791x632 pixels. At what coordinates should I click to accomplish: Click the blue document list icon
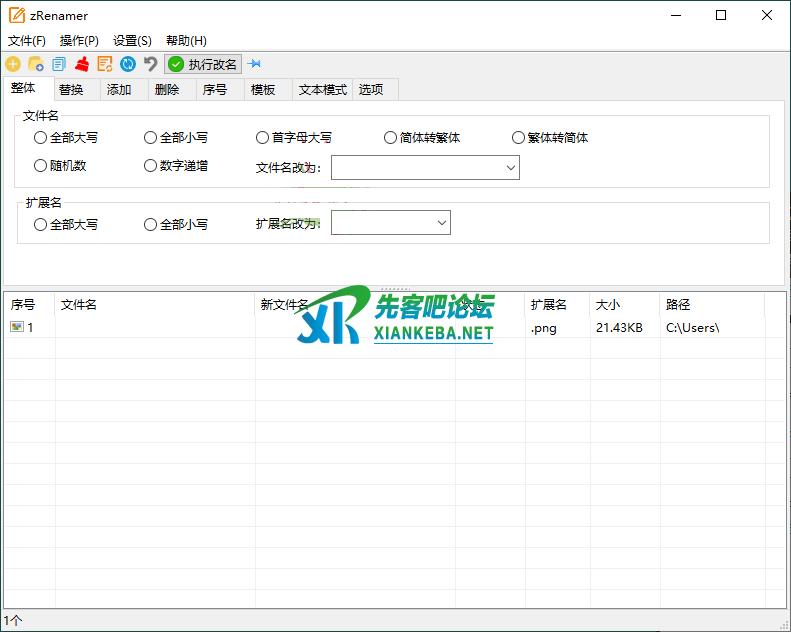click(59, 64)
